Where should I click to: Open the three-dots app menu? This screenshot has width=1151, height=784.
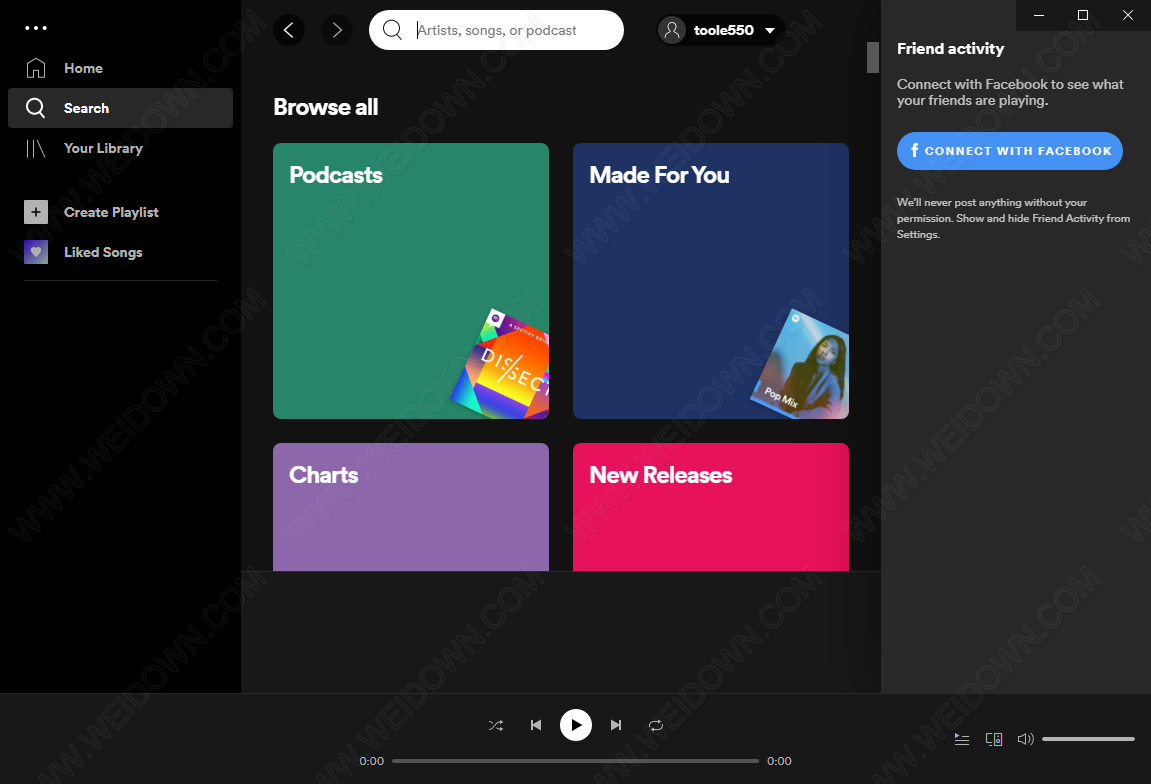tap(35, 28)
